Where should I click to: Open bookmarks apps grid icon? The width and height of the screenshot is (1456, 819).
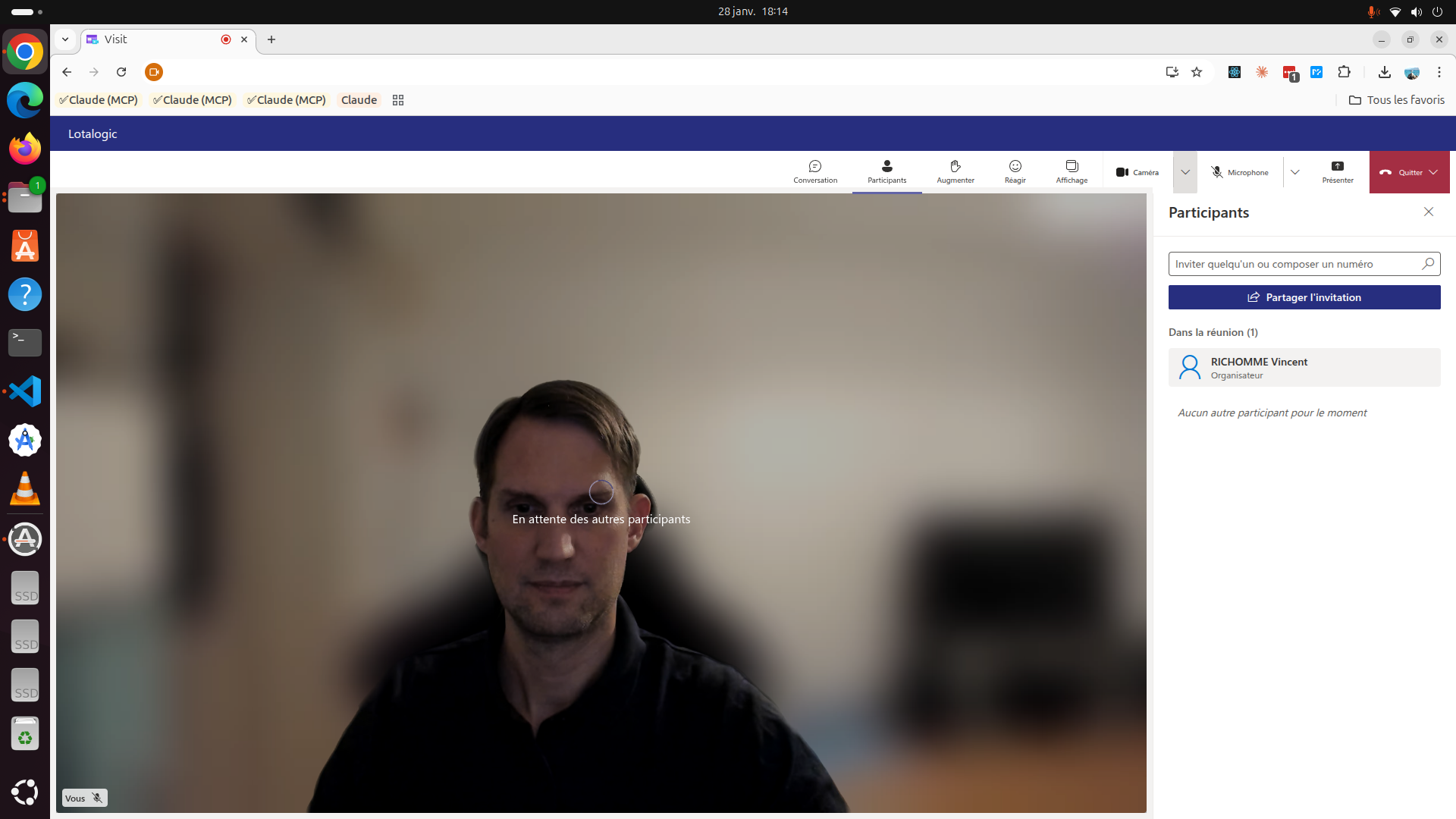pyautogui.click(x=398, y=100)
